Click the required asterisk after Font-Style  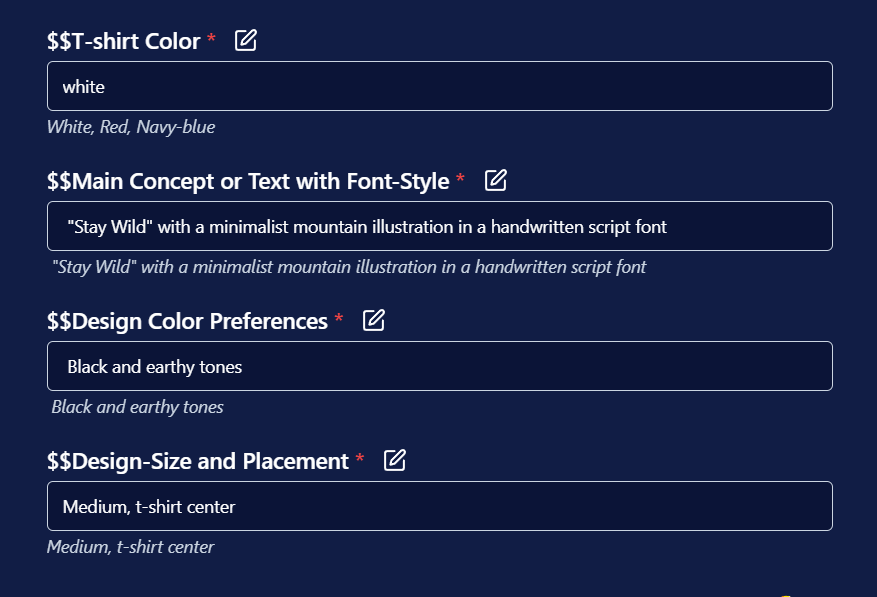(x=460, y=178)
